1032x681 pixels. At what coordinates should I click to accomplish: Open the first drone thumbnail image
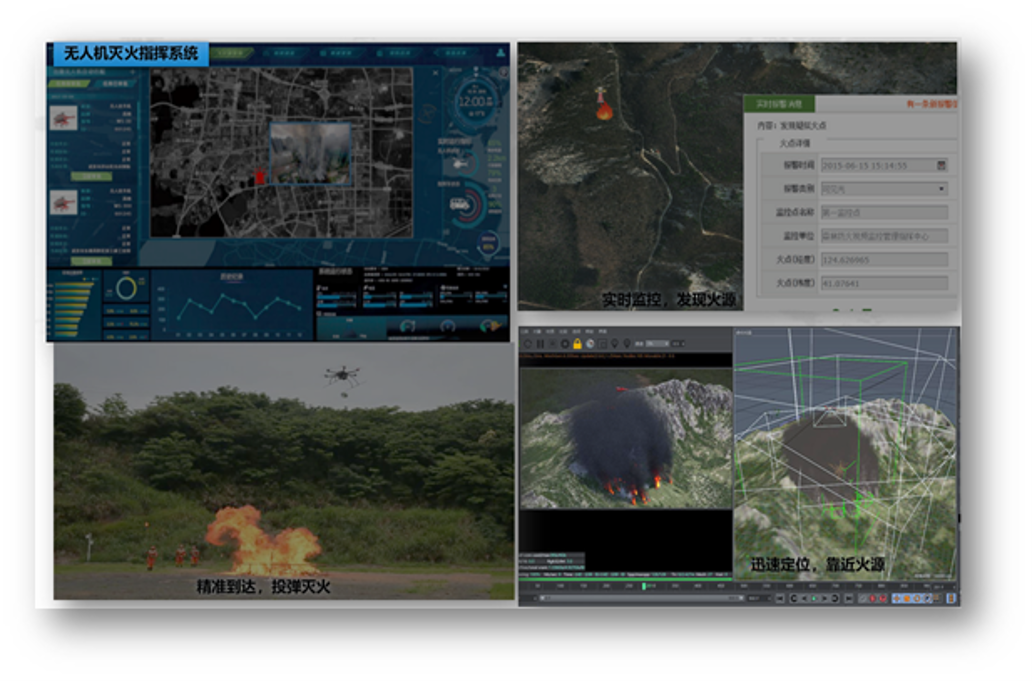pos(63,118)
